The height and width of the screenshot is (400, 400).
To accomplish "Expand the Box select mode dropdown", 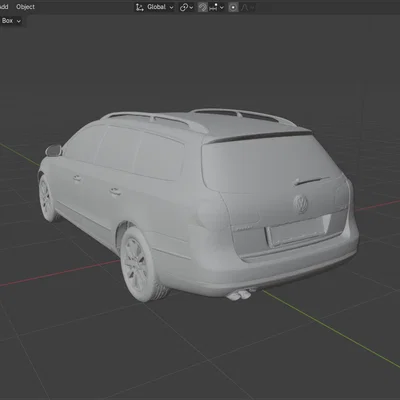I will [11, 21].
